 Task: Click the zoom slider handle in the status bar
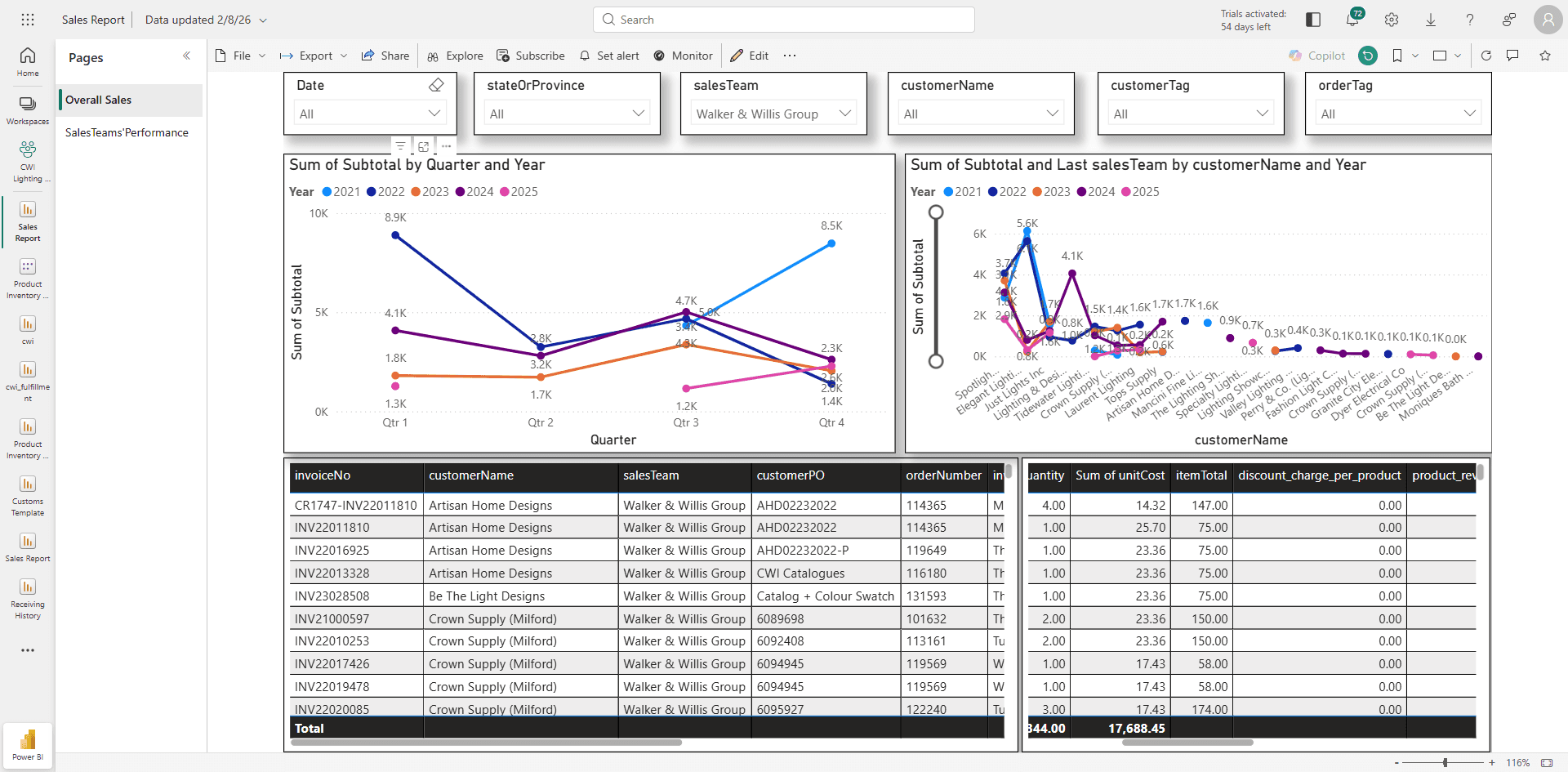[1445, 762]
